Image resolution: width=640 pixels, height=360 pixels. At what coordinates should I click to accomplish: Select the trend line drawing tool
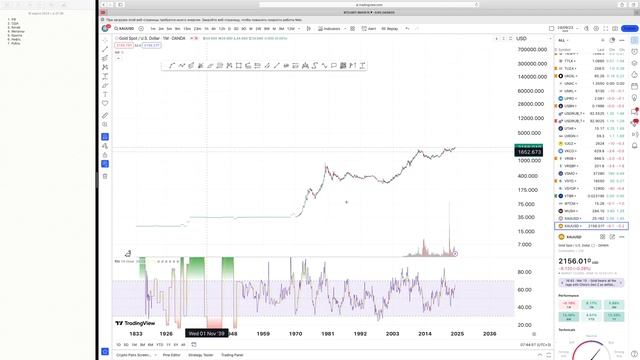point(105,49)
